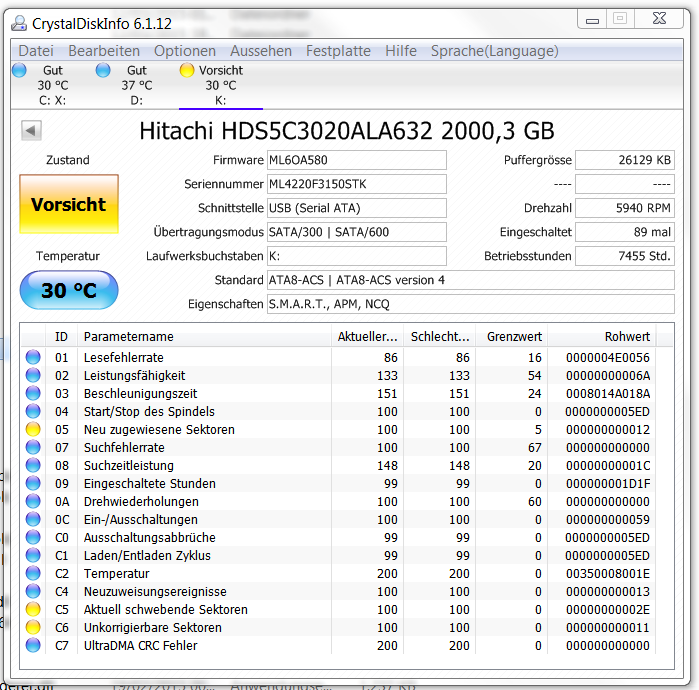Click the yellow warning icon for Unkorrigierbare Sektoren

(33, 628)
